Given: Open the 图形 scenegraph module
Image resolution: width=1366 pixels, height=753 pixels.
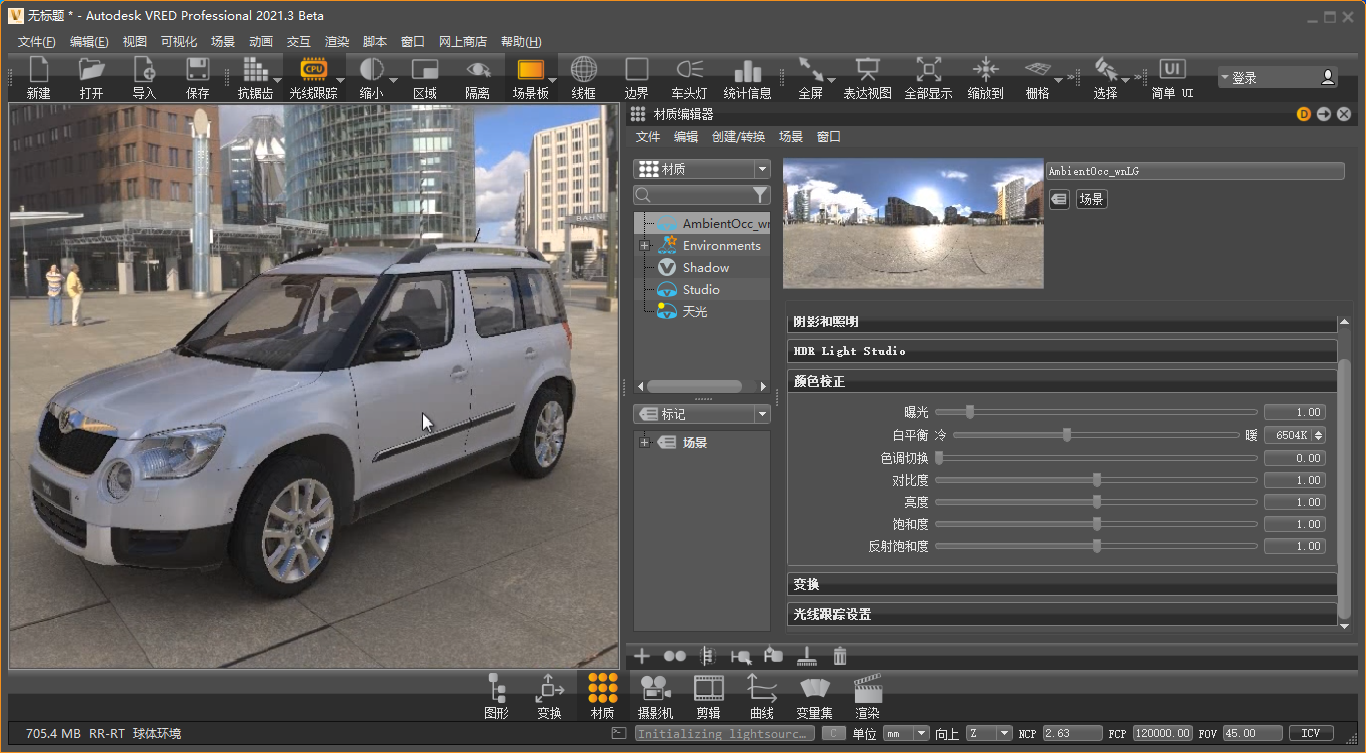Looking at the screenshot, I should (496, 696).
